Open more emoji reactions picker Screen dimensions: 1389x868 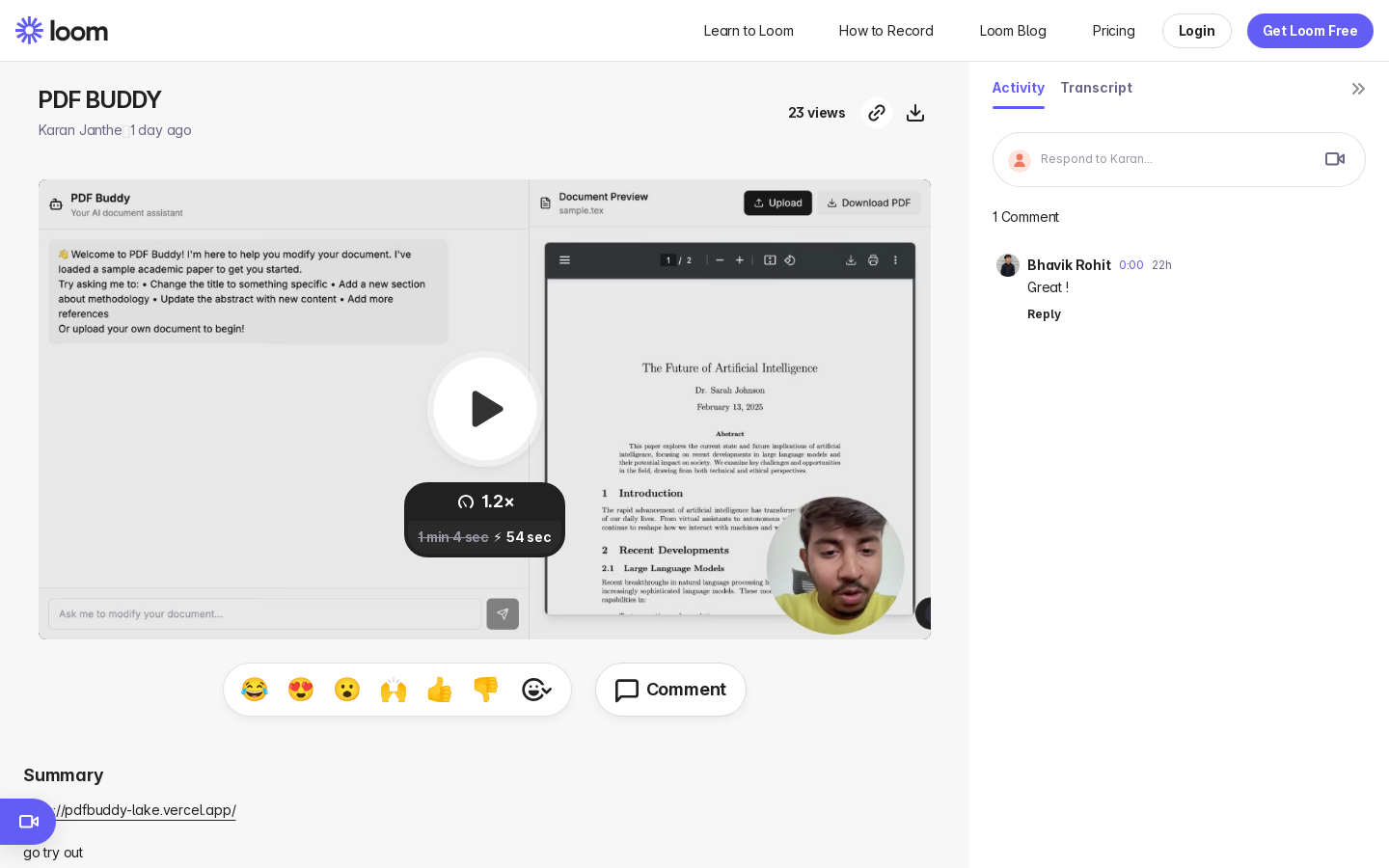coord(536,690)
